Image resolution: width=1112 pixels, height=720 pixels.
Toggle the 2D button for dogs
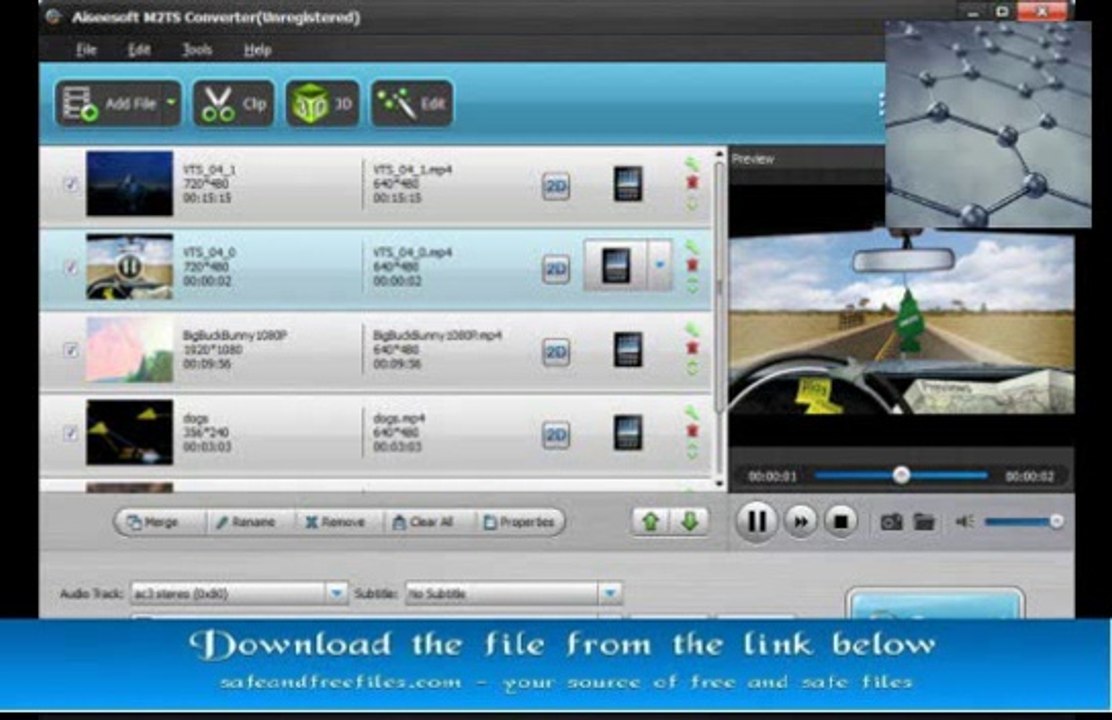click(556, 436)
